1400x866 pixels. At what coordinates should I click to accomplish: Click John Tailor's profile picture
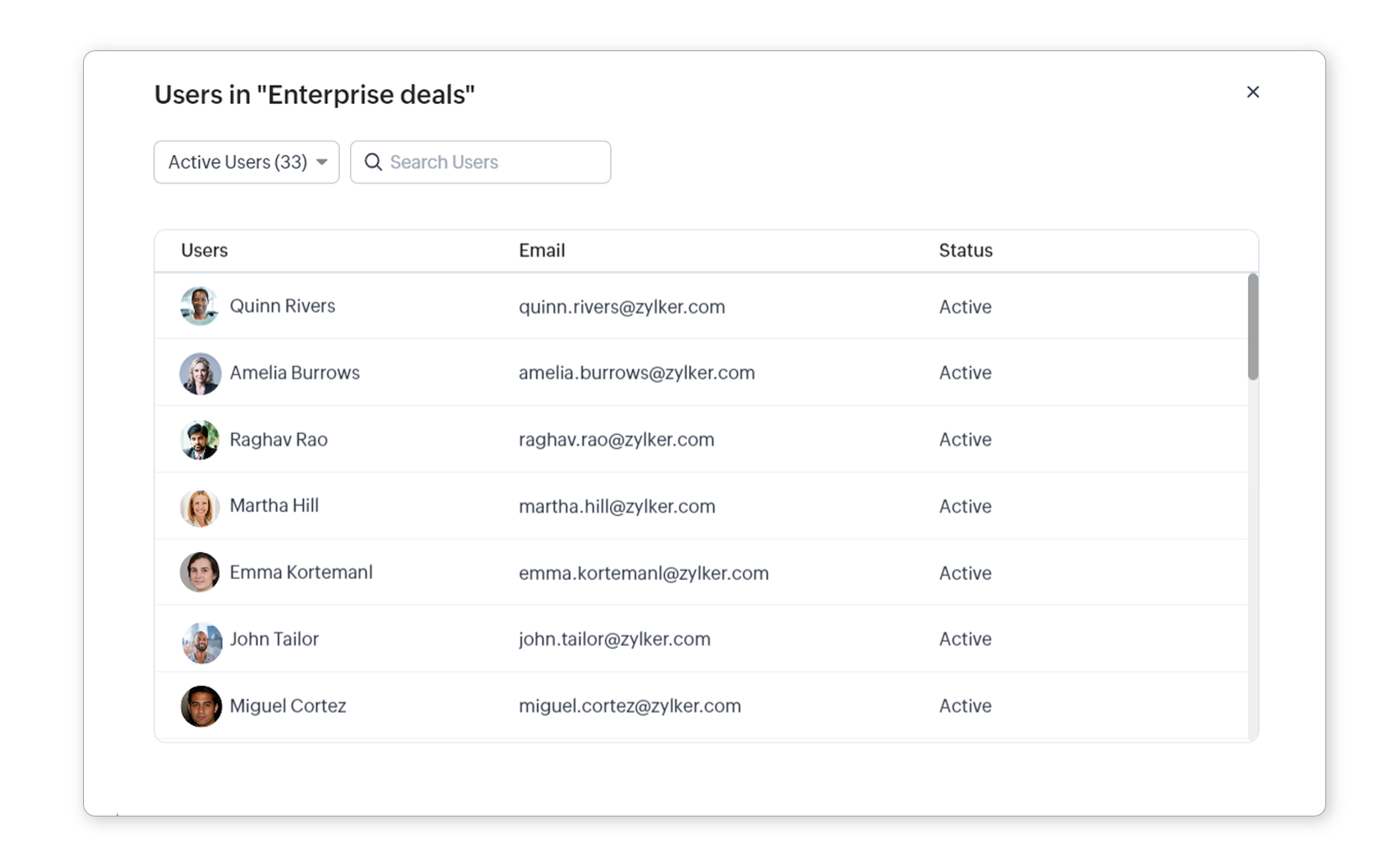click(x=201, y=642)
